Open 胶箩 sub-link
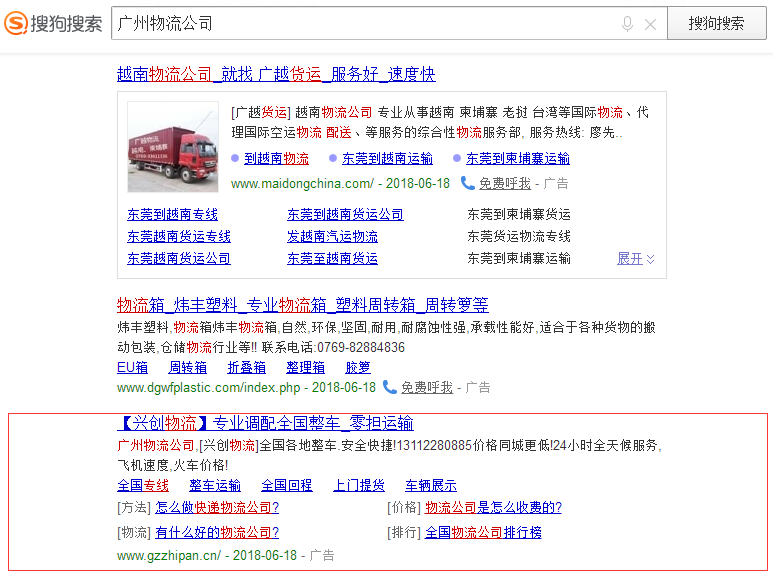 click(358, 367)
